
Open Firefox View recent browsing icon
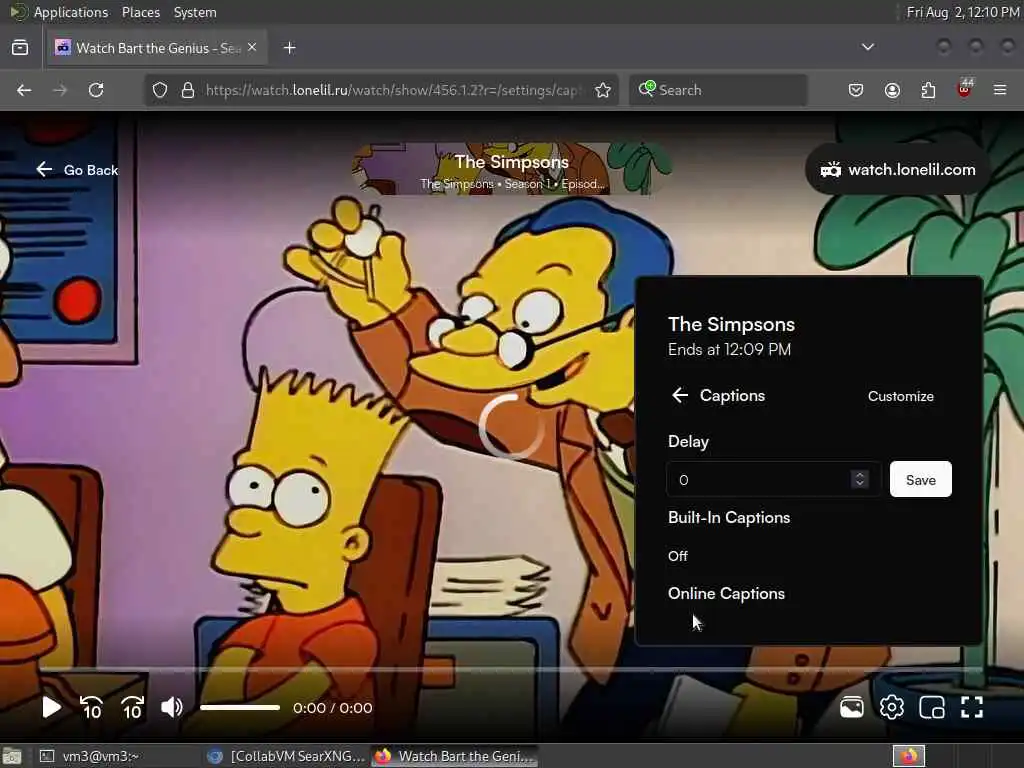20,48
